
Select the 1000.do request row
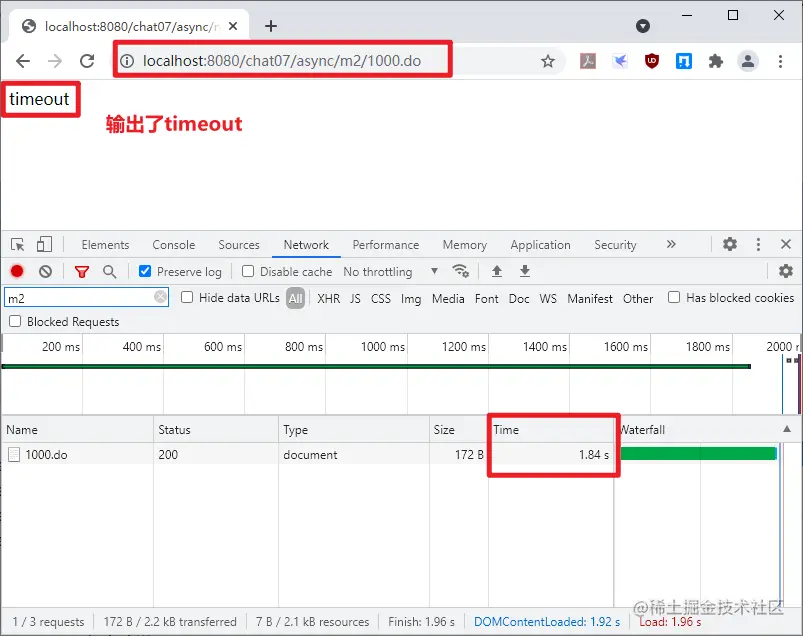click(x=401, y=454)
